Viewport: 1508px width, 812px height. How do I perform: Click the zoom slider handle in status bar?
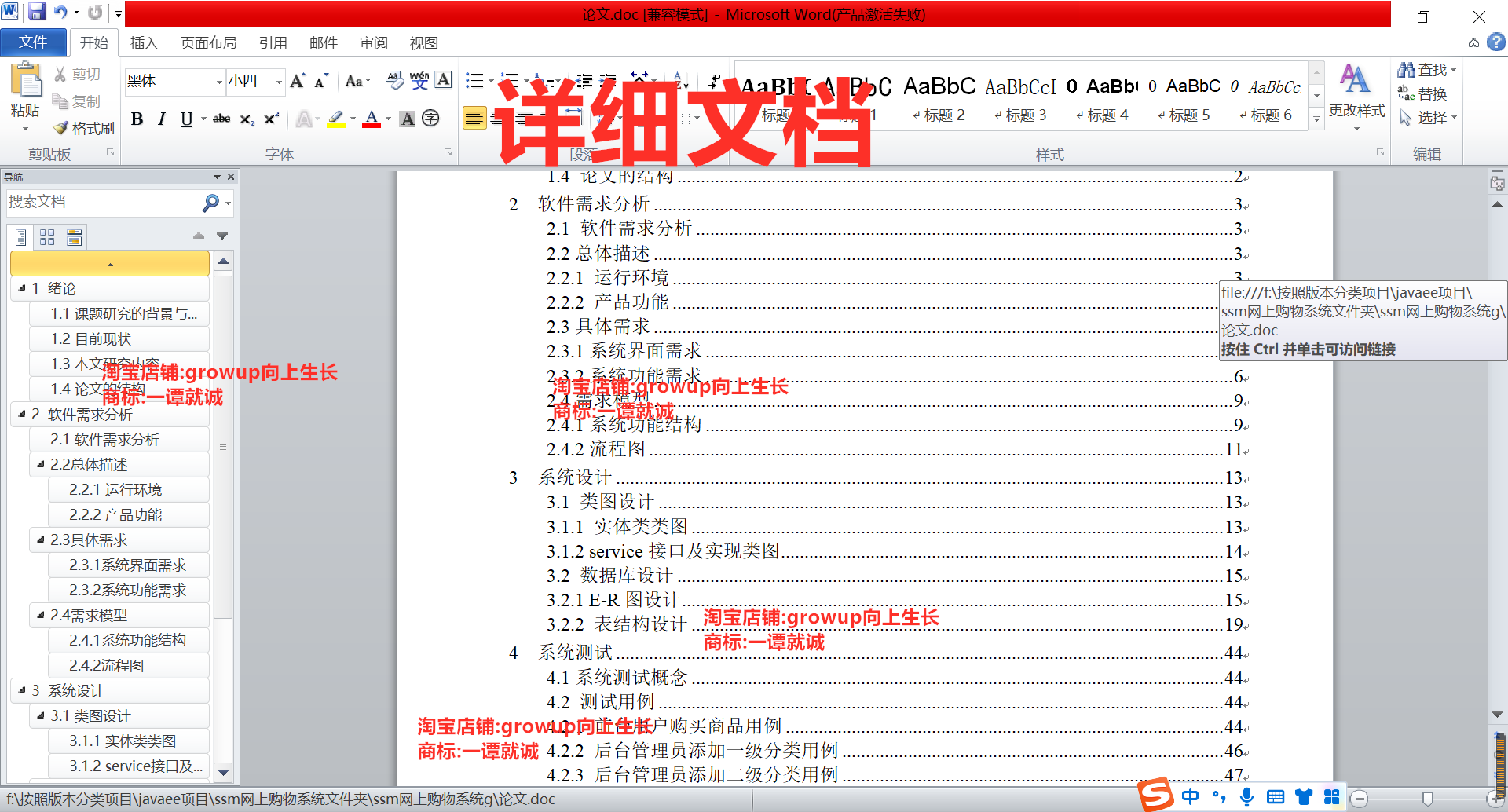[x=1427, y=799]
